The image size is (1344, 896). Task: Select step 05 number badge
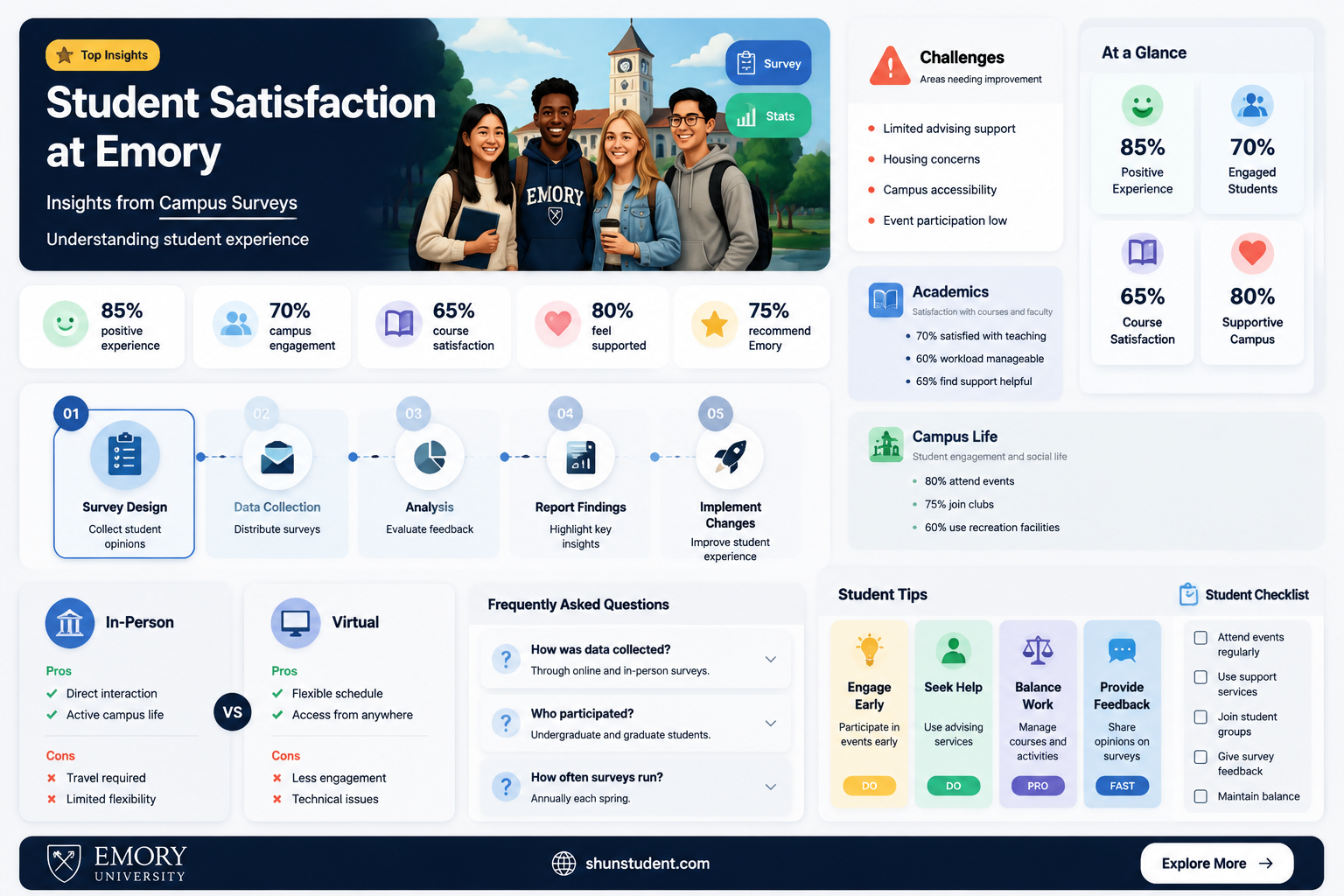(x=715, y=413)
